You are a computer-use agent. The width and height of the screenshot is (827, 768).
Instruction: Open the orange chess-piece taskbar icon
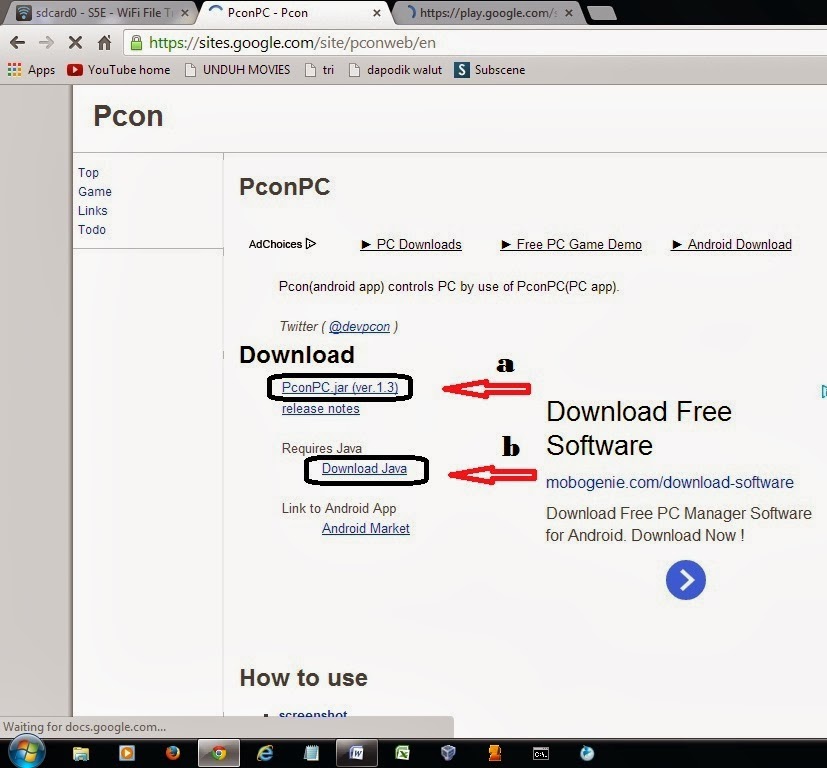click(x=495, y=753)
